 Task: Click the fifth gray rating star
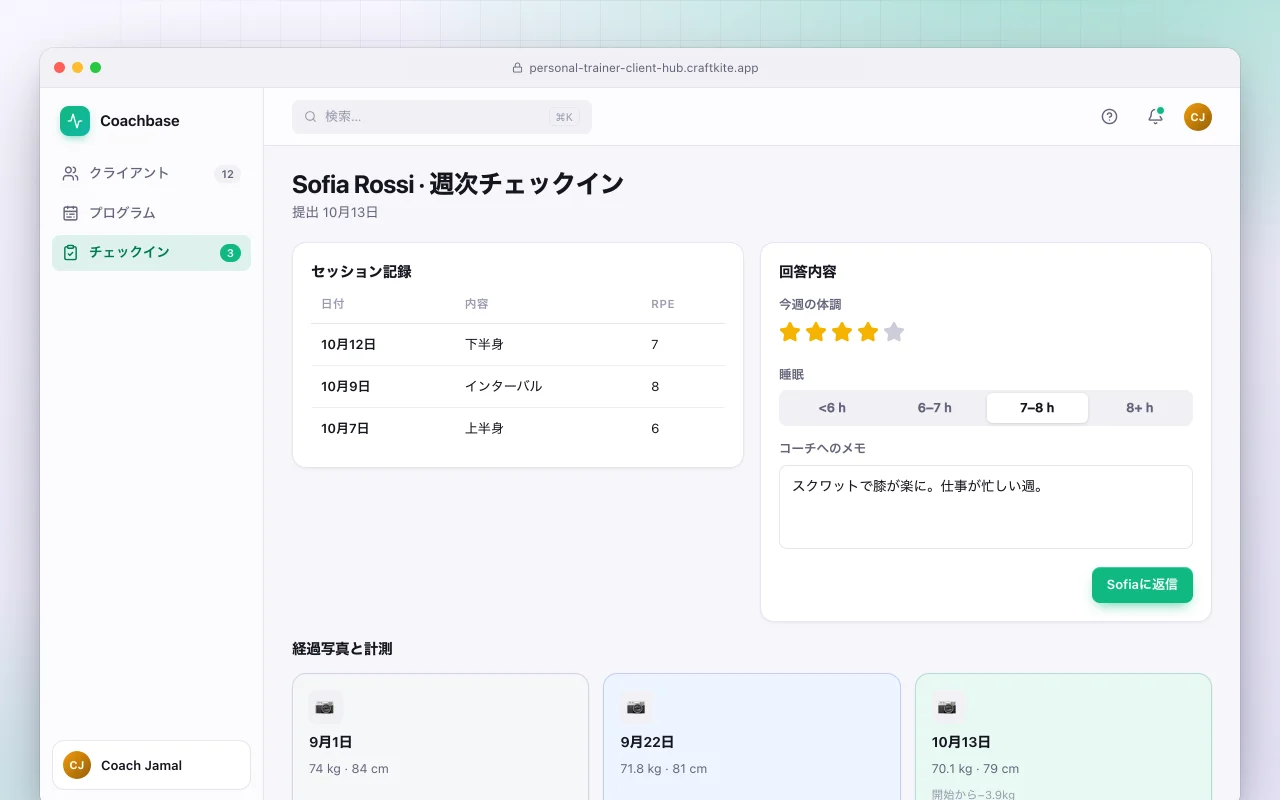pos(894,332)
